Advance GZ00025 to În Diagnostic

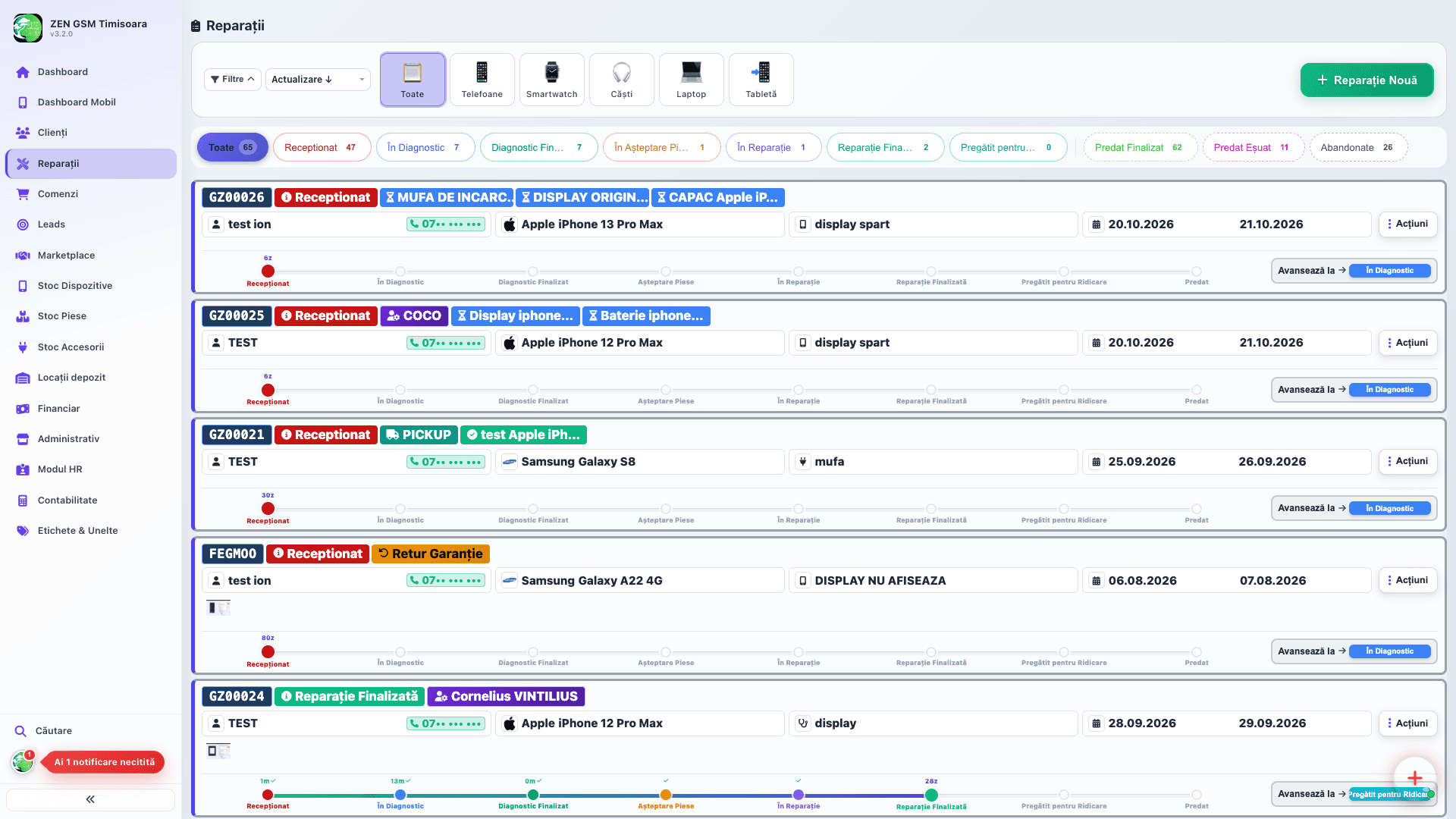point(1354,390)
